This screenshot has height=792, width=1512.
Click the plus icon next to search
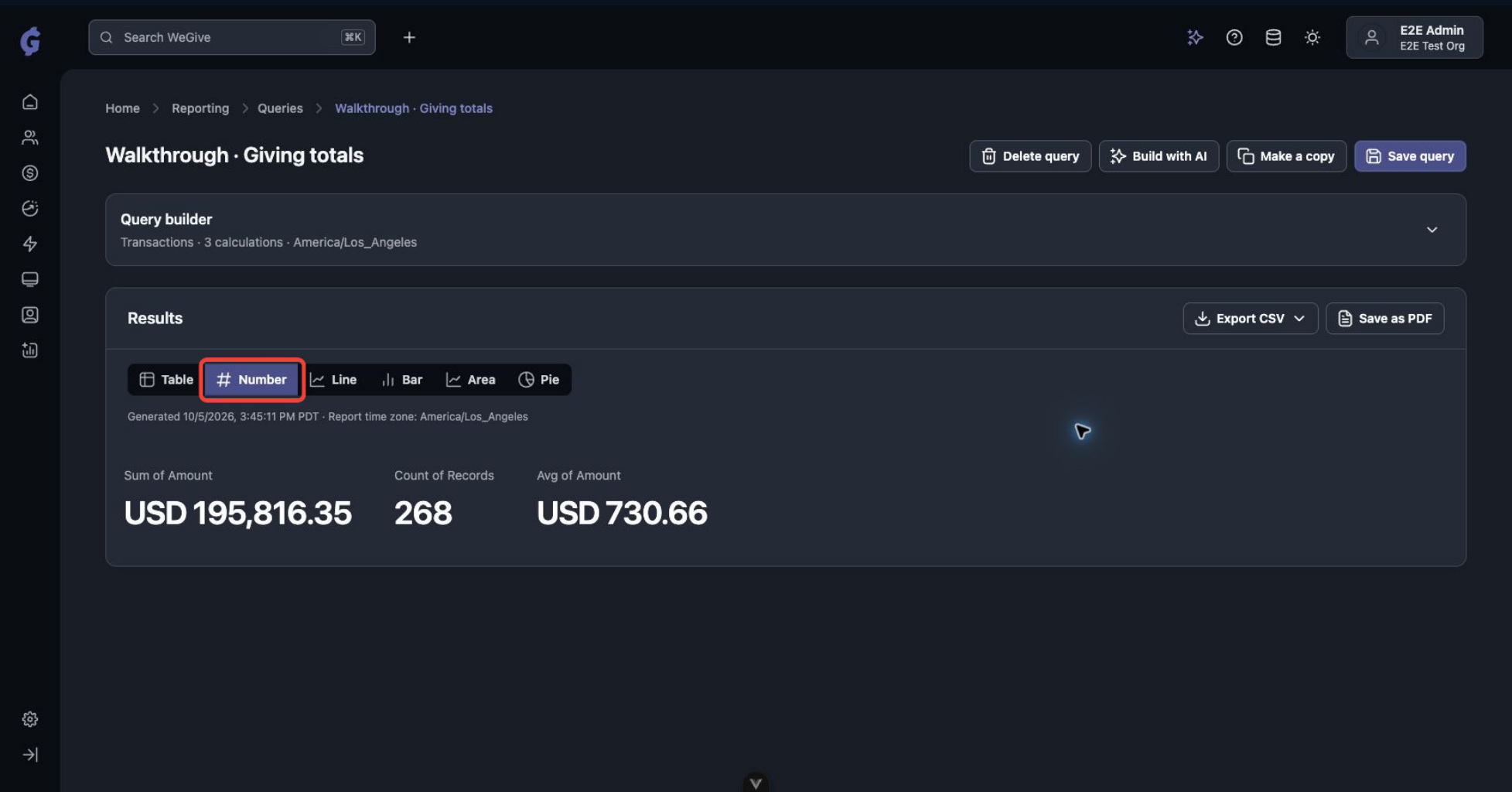click(x=409, y=37)
